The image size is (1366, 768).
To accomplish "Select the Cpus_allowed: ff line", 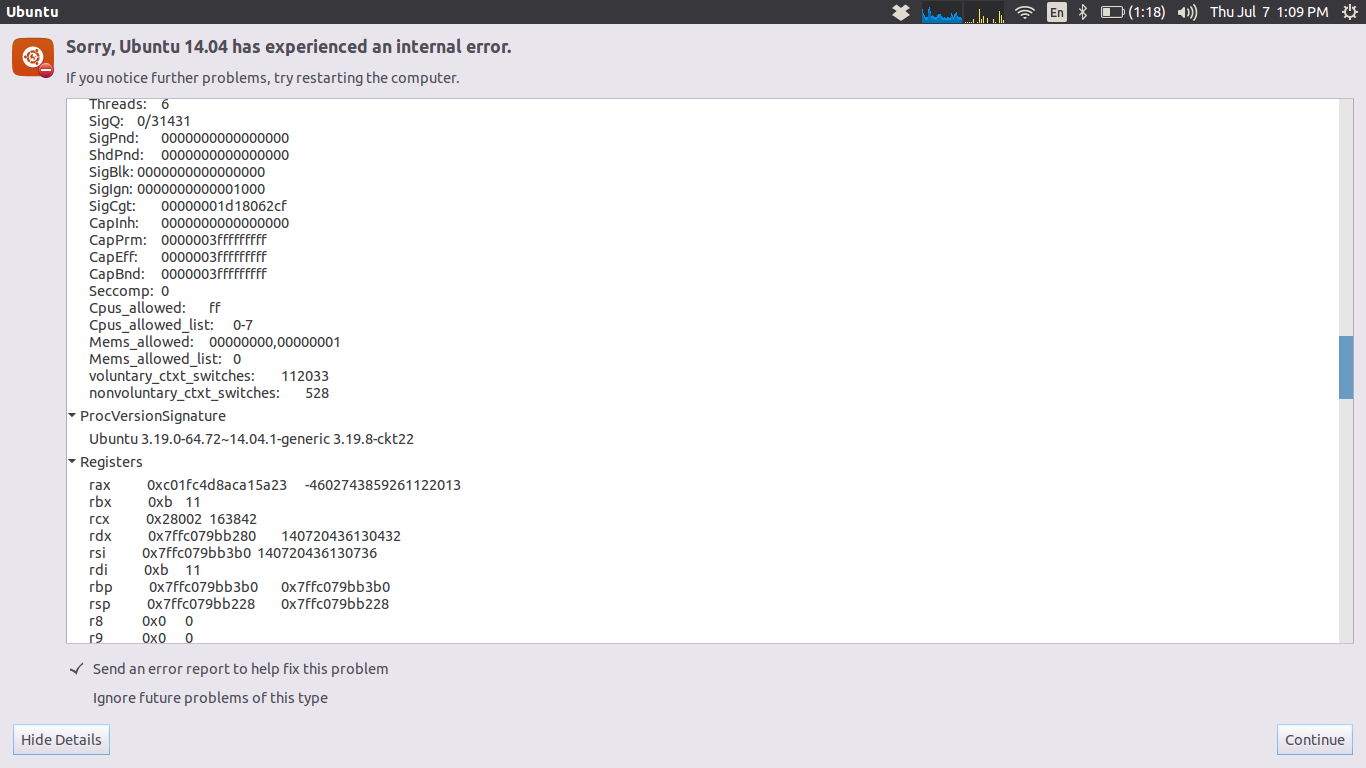I will (x=155, y=308).
